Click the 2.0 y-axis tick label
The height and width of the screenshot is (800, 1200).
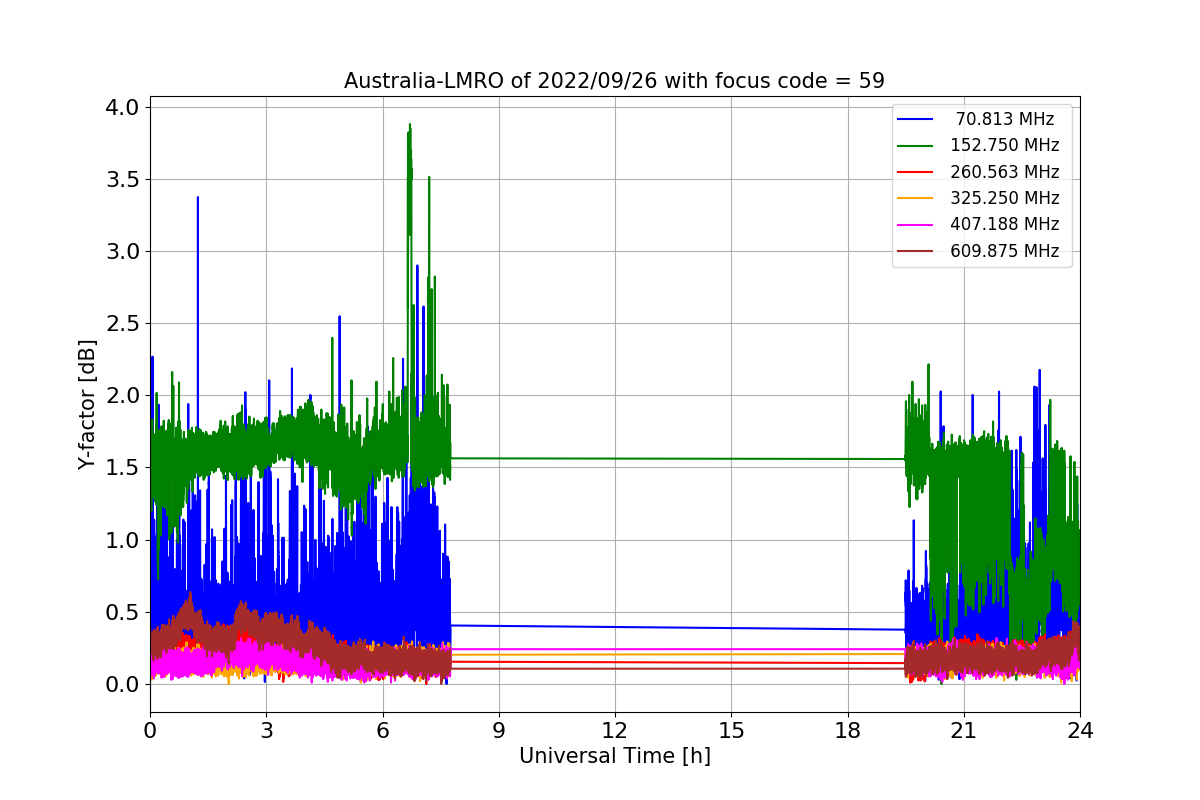pos(123,395)
